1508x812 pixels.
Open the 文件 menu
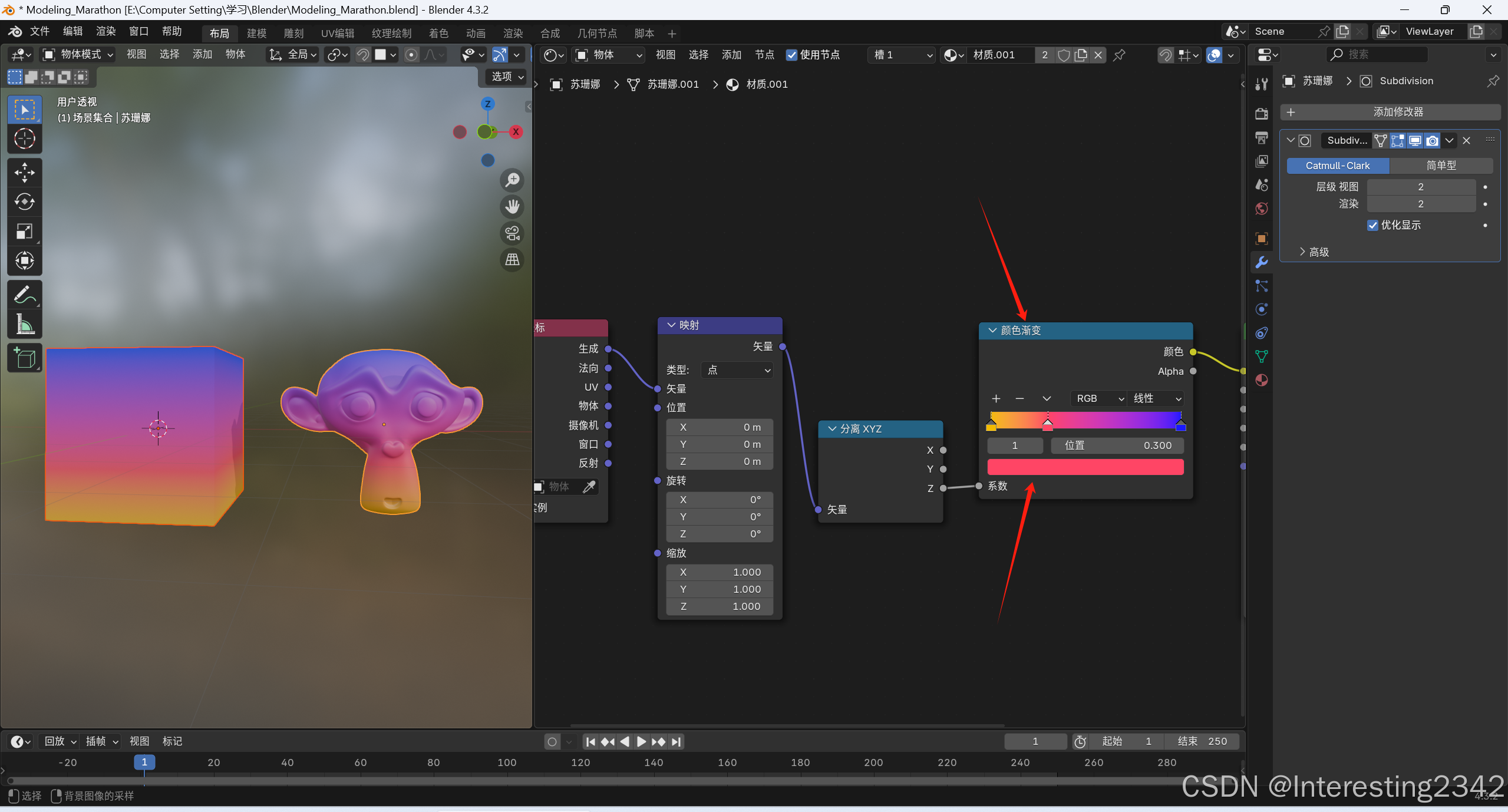point(39,31)
